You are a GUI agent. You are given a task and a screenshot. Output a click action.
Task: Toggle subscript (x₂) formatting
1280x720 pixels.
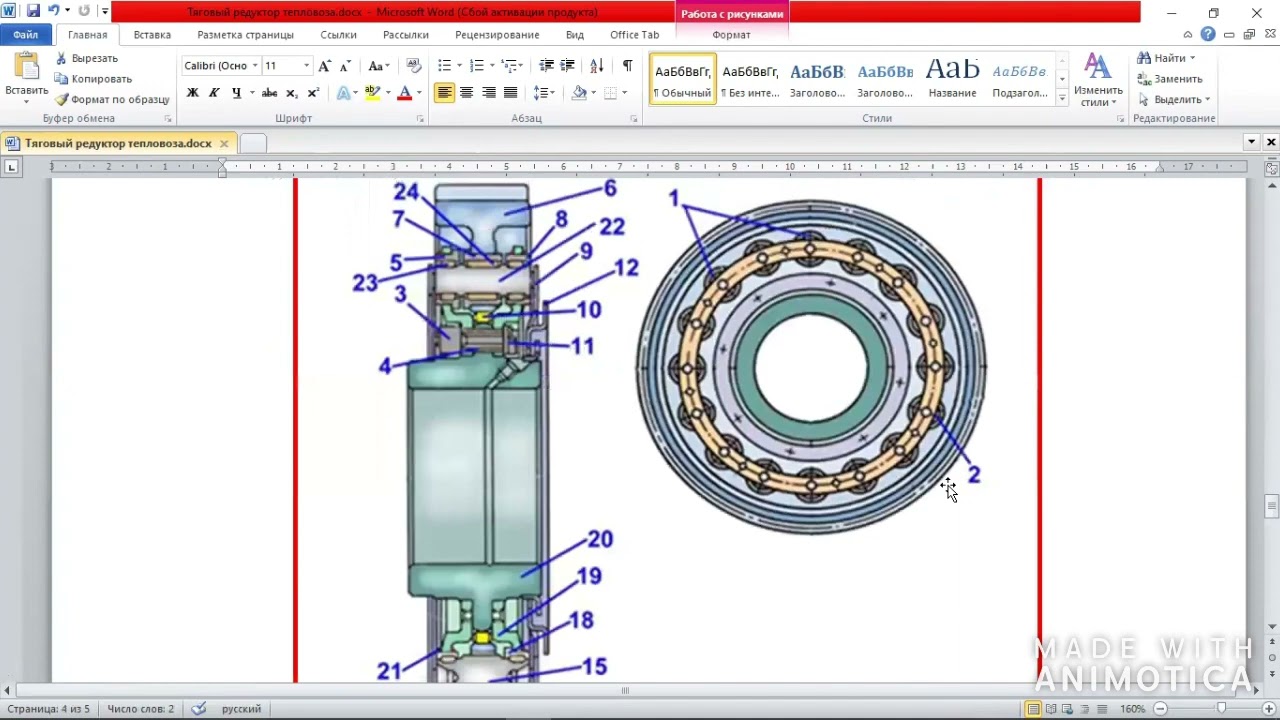[292, 93]
